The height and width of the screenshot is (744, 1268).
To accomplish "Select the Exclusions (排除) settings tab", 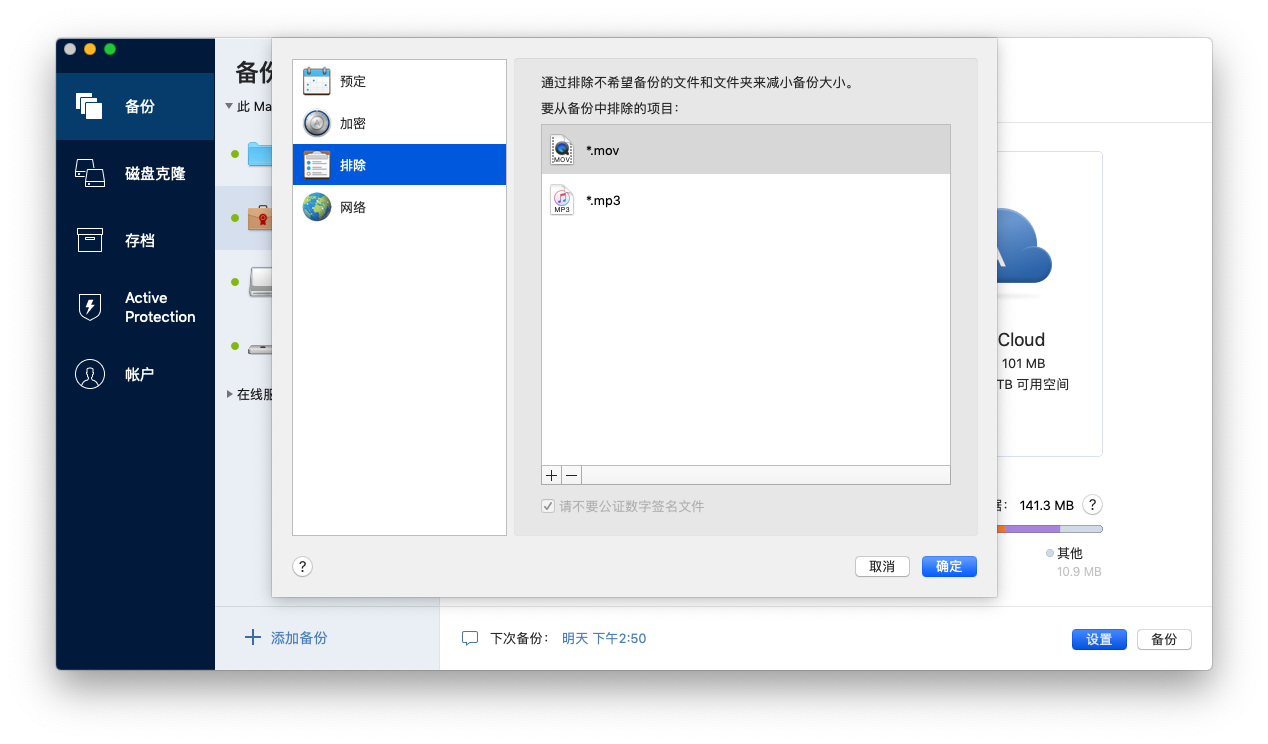I will click(x=399, y=165).
